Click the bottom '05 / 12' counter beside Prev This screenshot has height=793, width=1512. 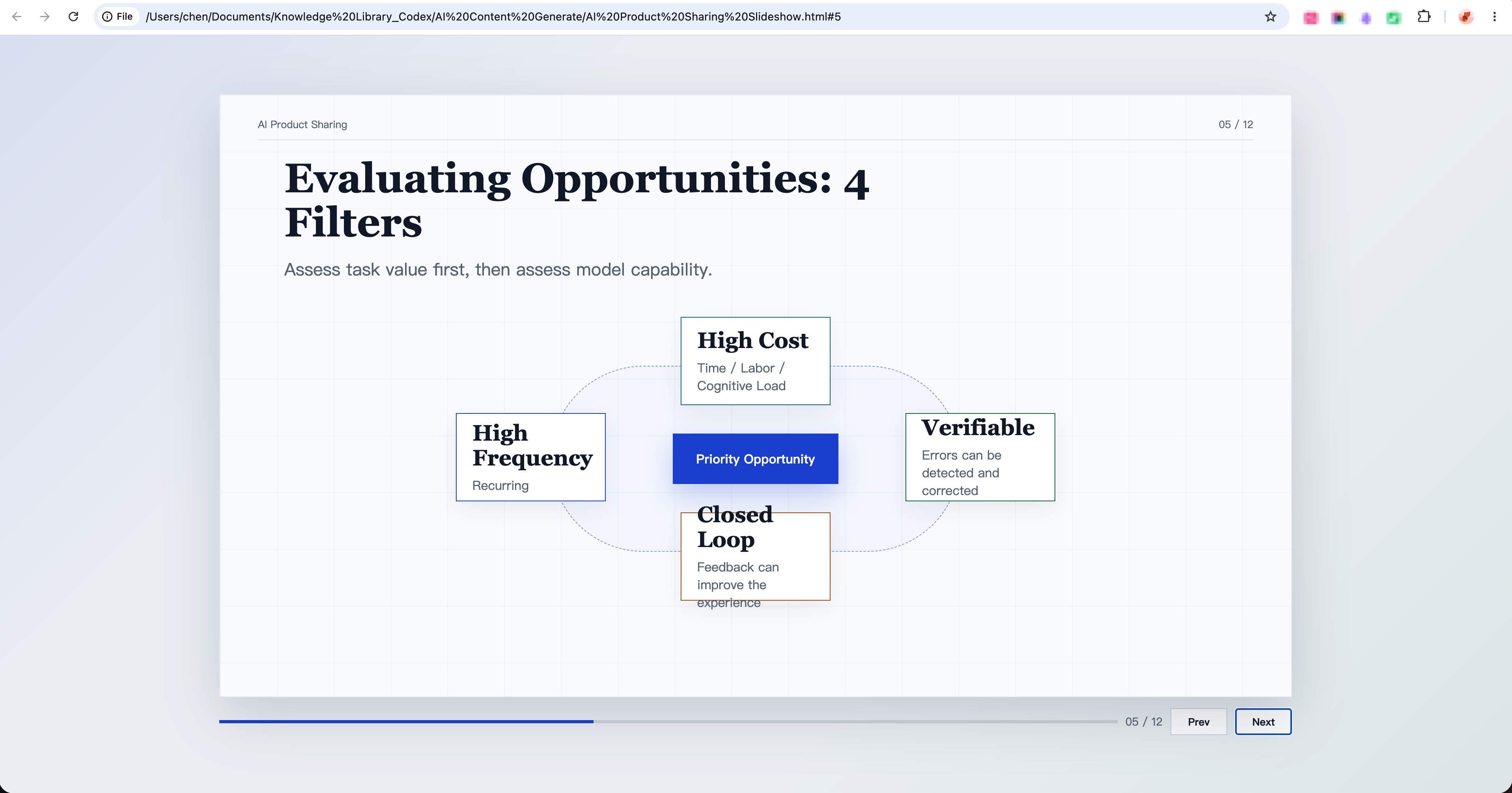1143,721
